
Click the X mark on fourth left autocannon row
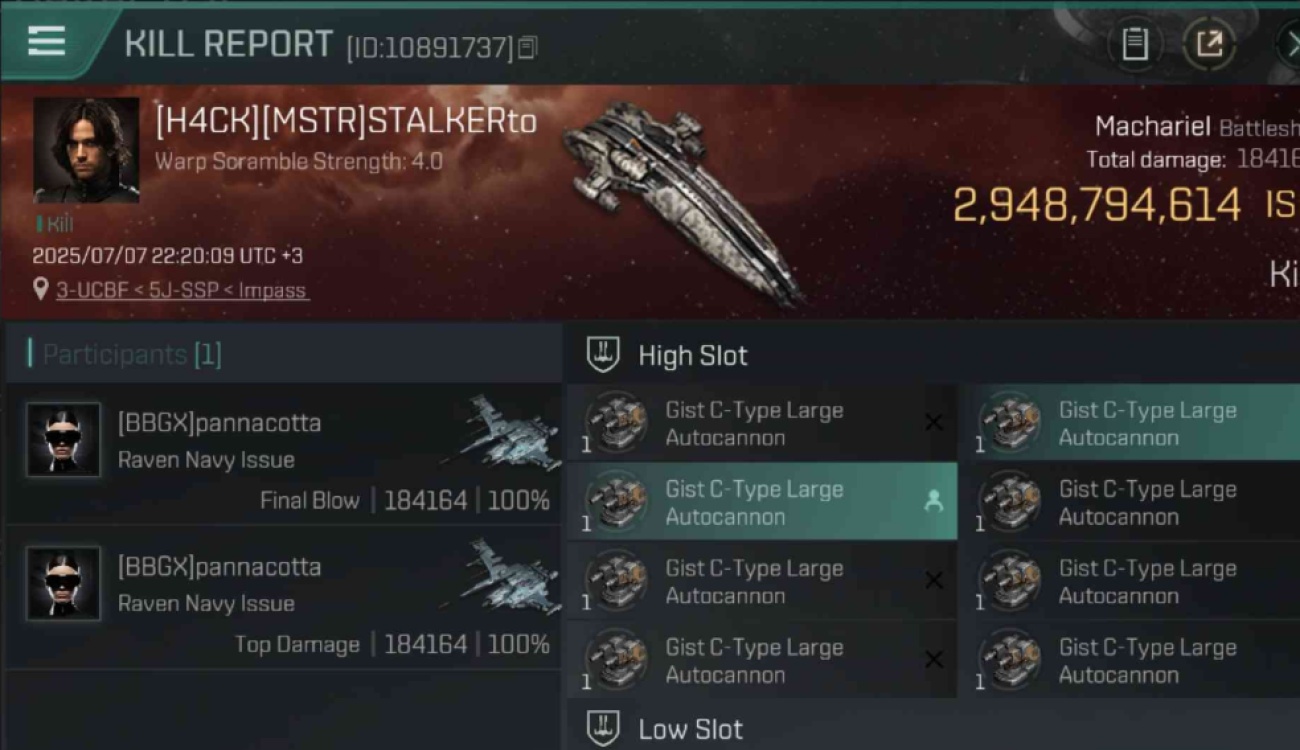(x=933, y=660)
